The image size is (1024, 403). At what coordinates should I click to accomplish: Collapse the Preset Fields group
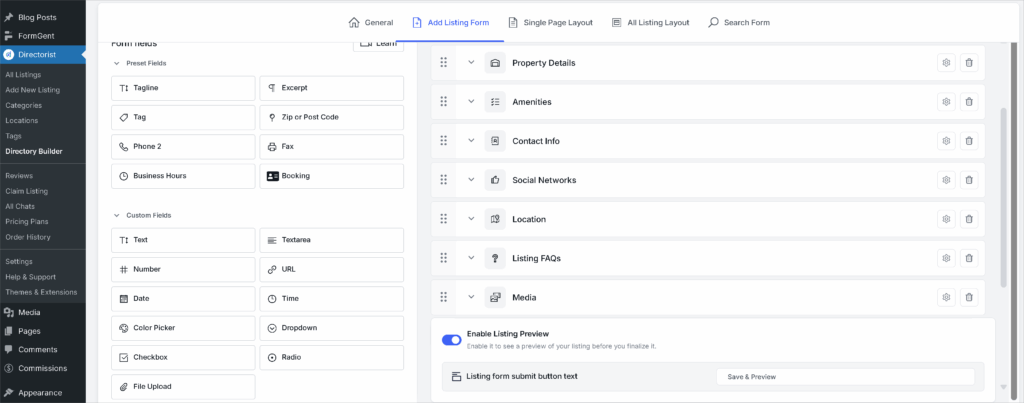[116, 63]
